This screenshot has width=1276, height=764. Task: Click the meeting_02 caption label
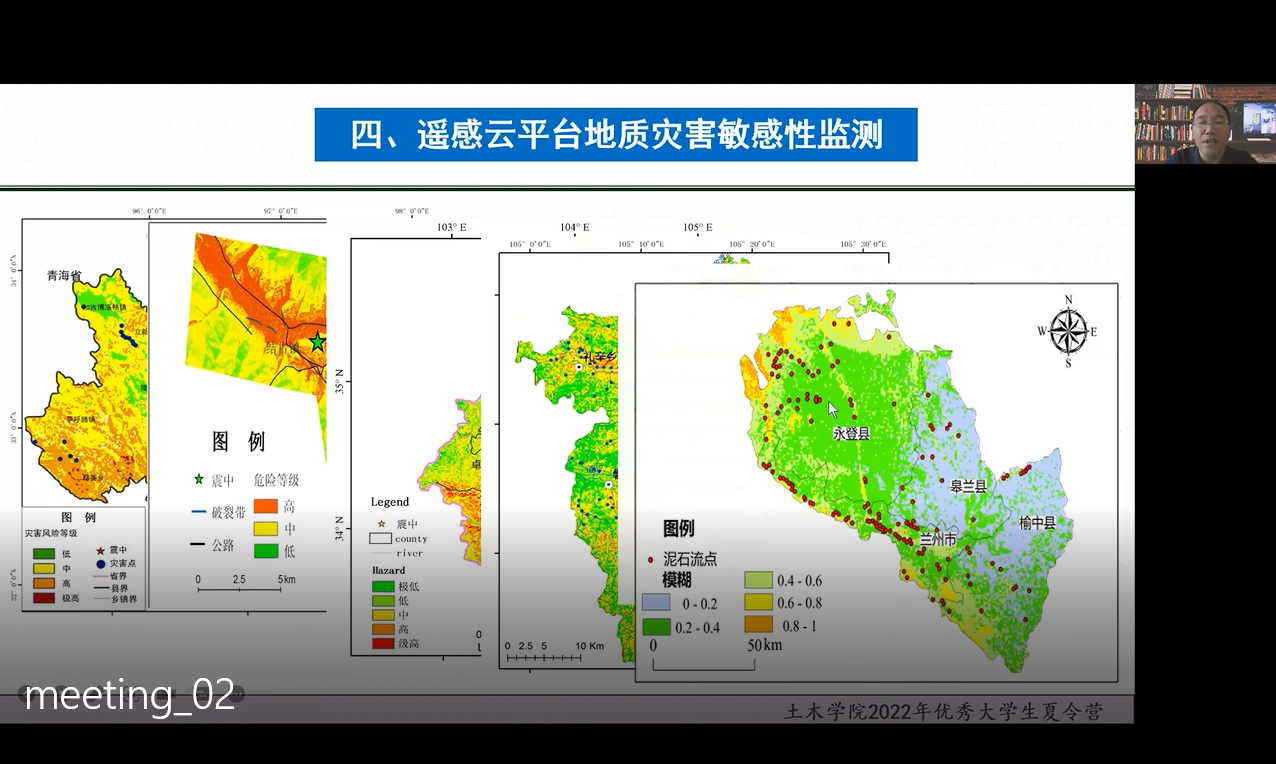point(130,695)
